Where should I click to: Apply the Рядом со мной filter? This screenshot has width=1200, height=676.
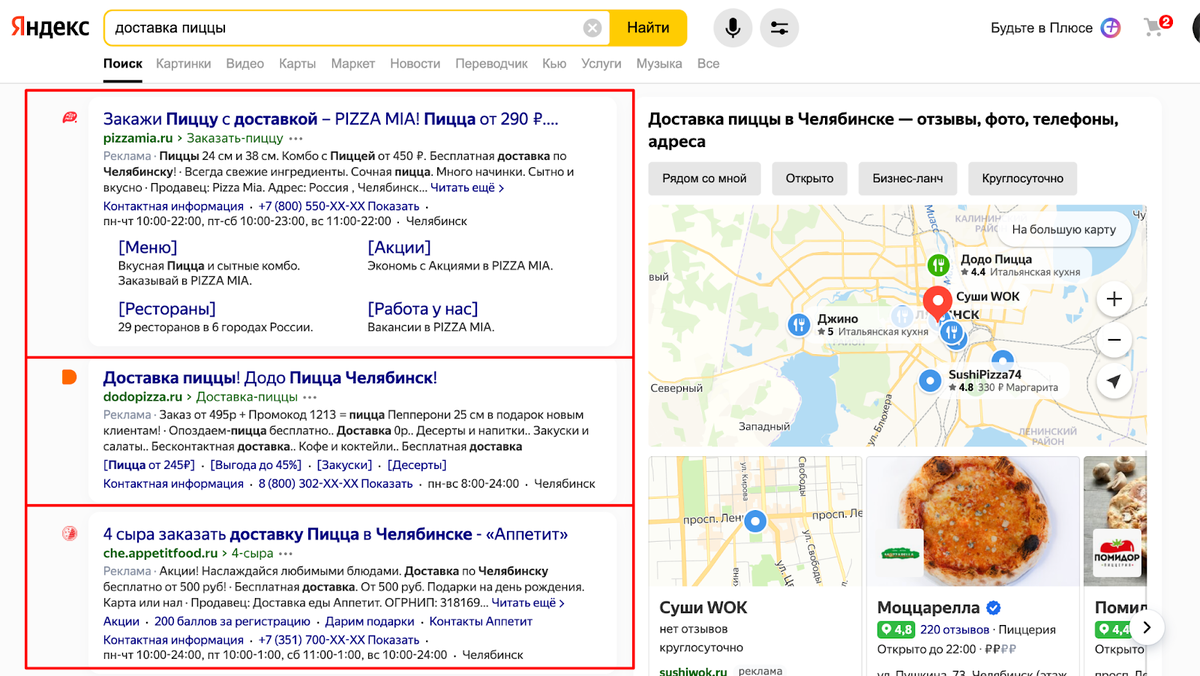pos(704,178)
